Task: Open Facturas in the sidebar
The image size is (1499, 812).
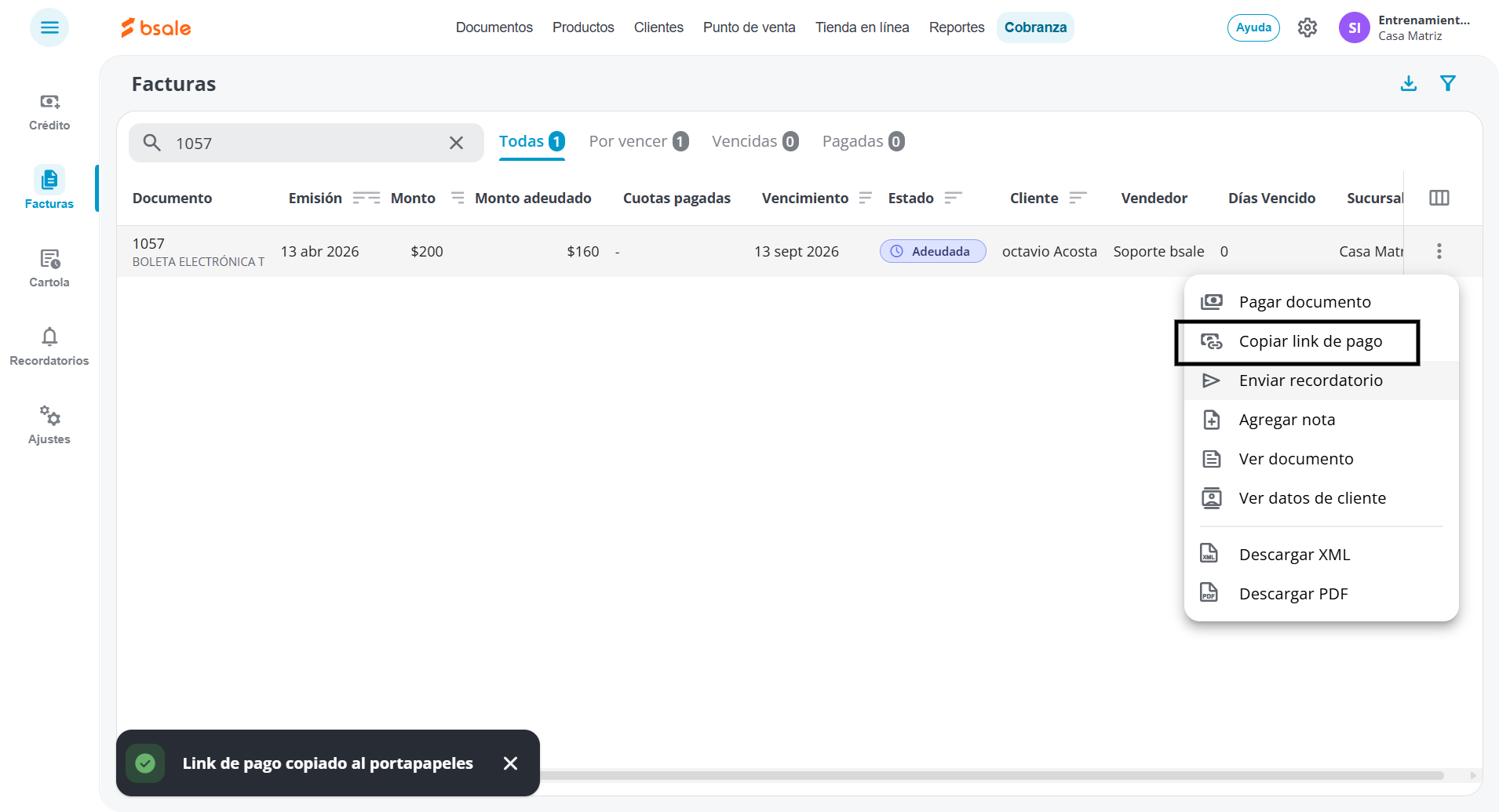Action: (49, 188)
